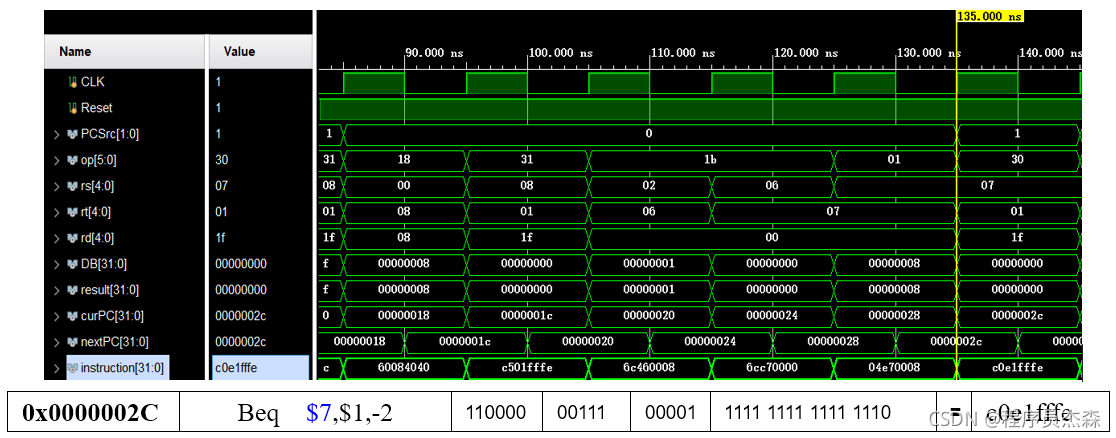Viewport: 1116px width, 438px height.
Task: Expand the rt[4:0] bus
Action: (x=56, y=212)
